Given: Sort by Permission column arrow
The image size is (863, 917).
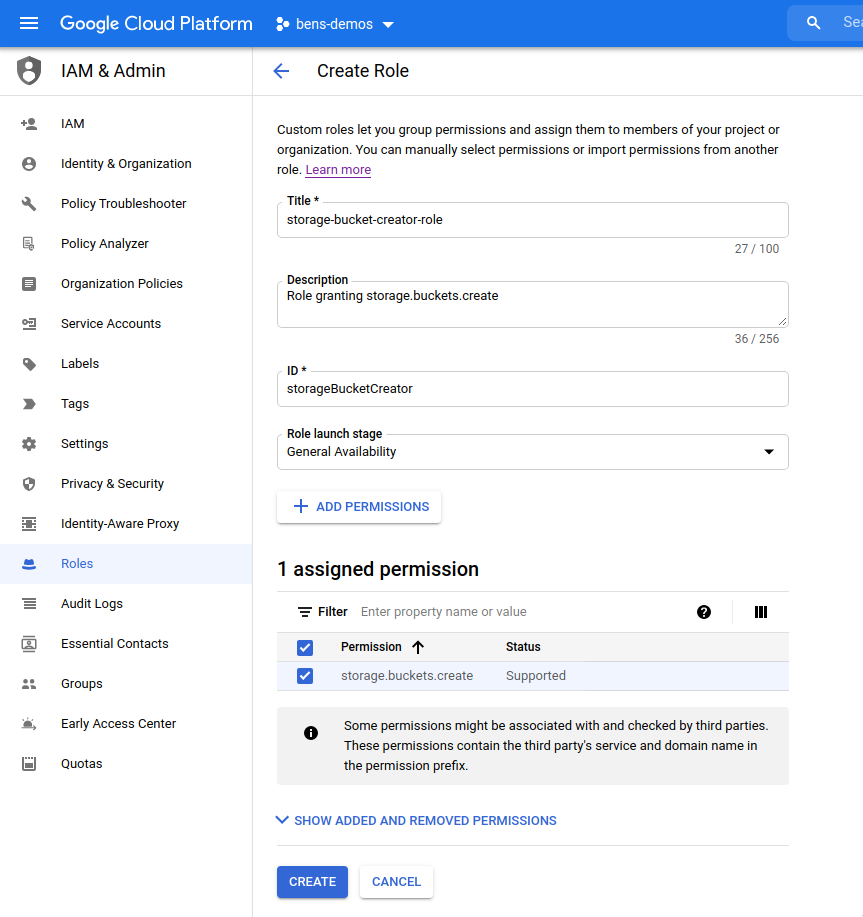Looking at the screenshot, I should coord(418,647).
